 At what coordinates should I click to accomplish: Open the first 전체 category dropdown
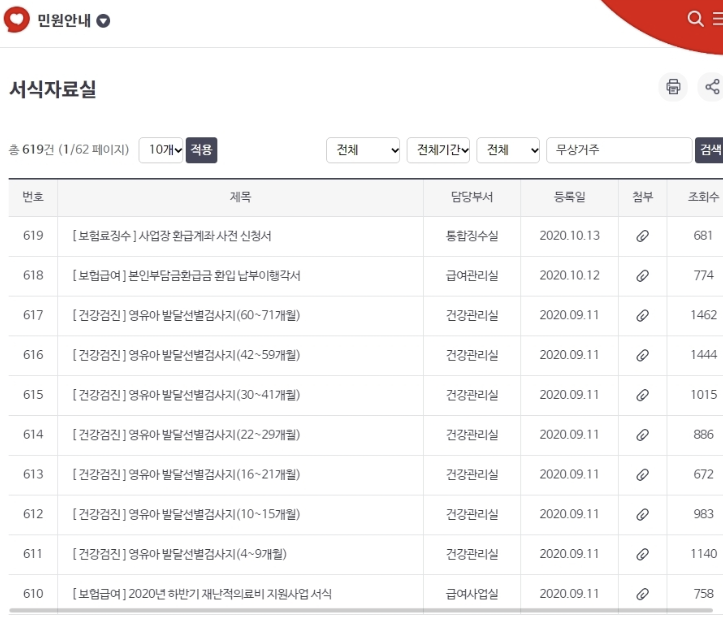pos(363,150)
